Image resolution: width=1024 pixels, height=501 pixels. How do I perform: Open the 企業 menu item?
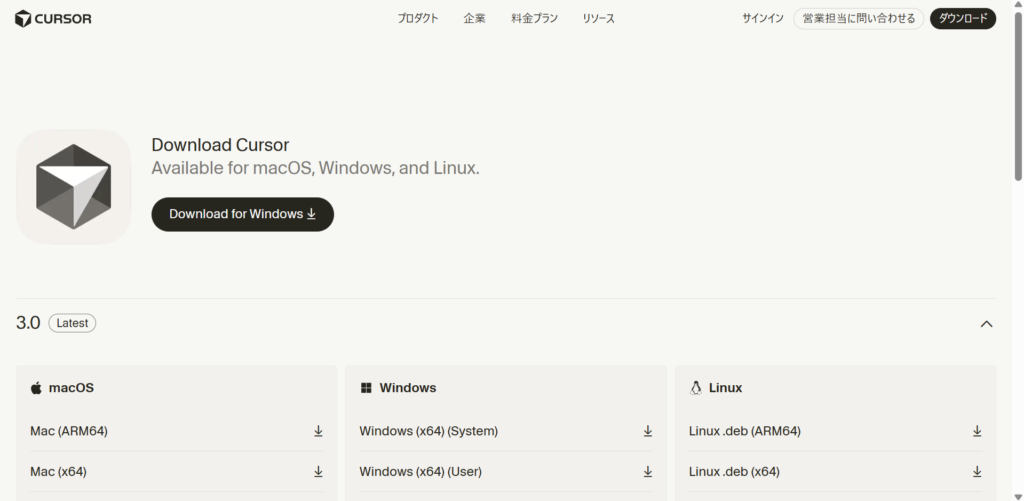click(x=474, y=18)
